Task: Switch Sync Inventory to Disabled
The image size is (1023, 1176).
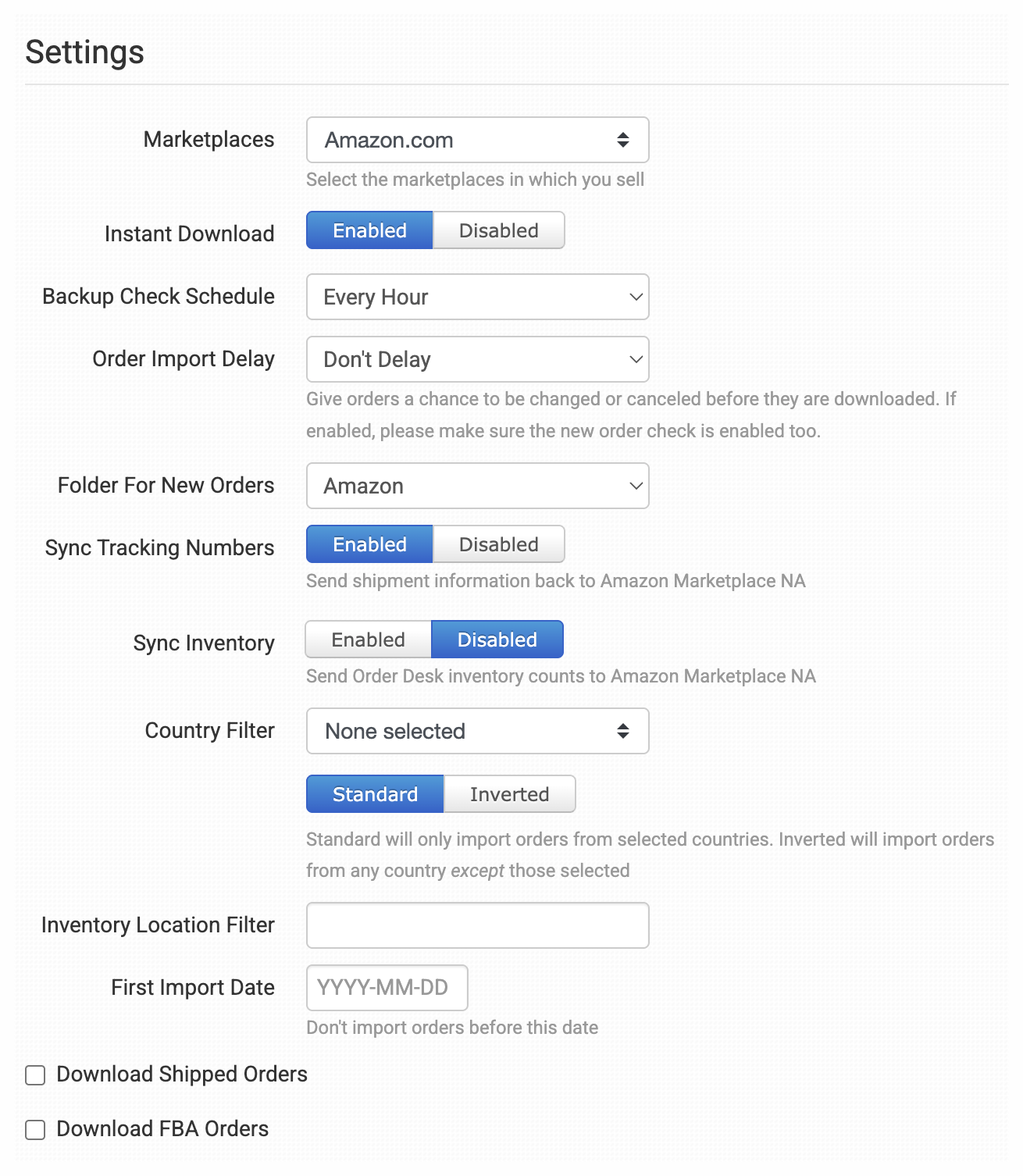Action: coord(497,640)
